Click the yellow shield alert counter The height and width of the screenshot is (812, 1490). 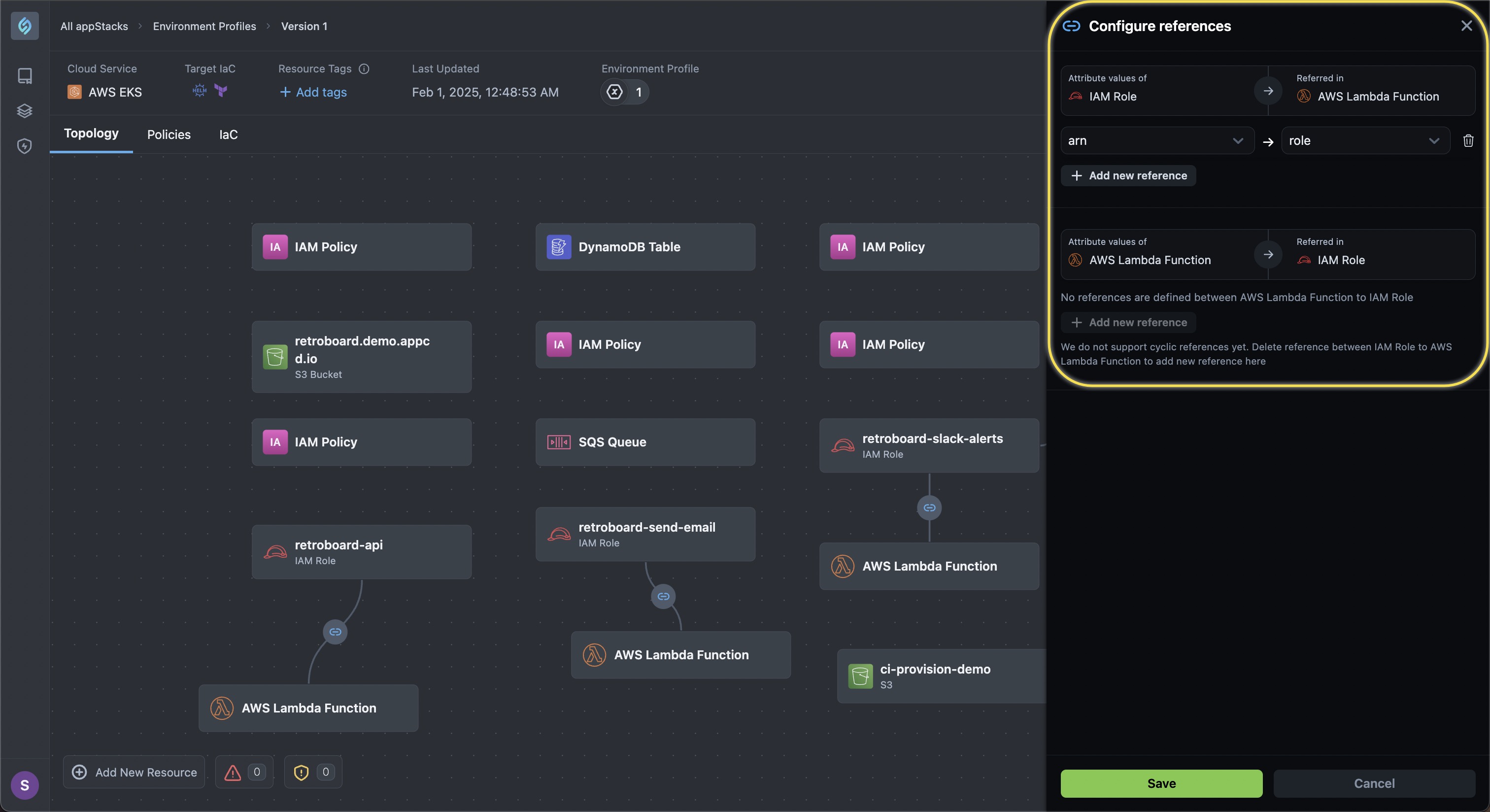pyautogui.click(x=313, y=772)
